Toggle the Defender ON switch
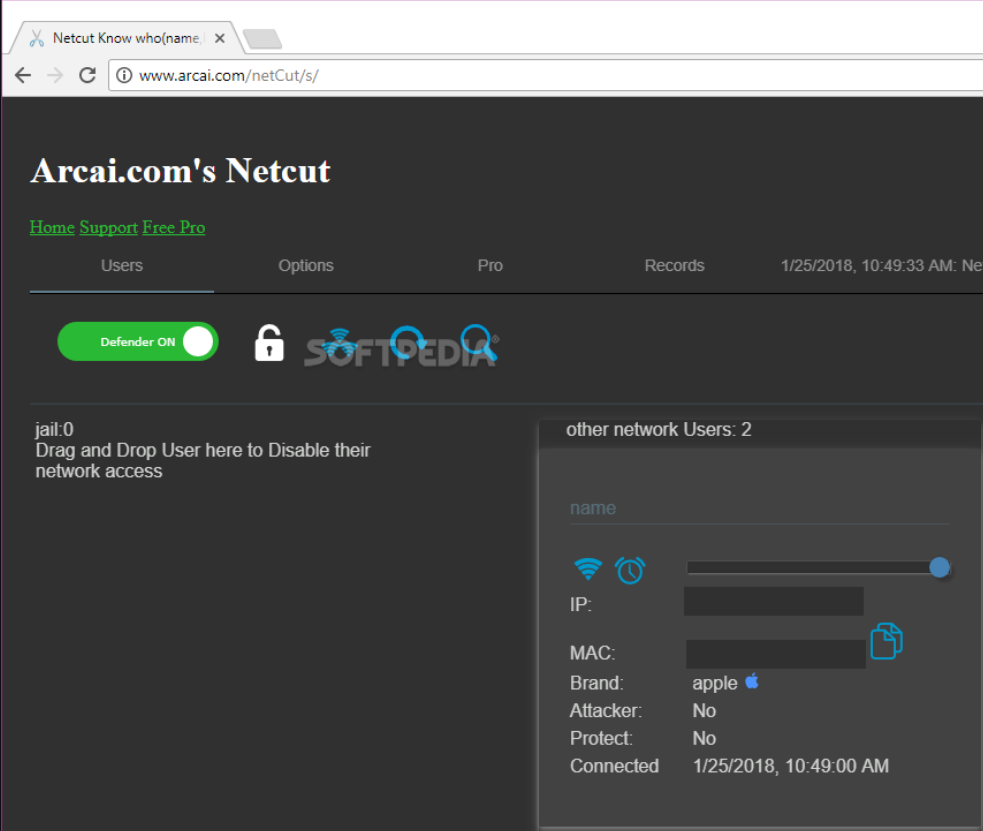The width and height of the screenshot is (983, 831). click(138, 341)
